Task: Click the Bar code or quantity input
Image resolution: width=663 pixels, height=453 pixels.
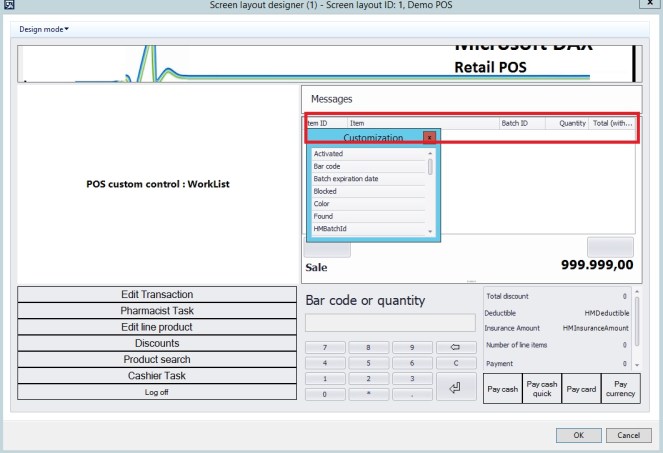Action: click(389, 323)
